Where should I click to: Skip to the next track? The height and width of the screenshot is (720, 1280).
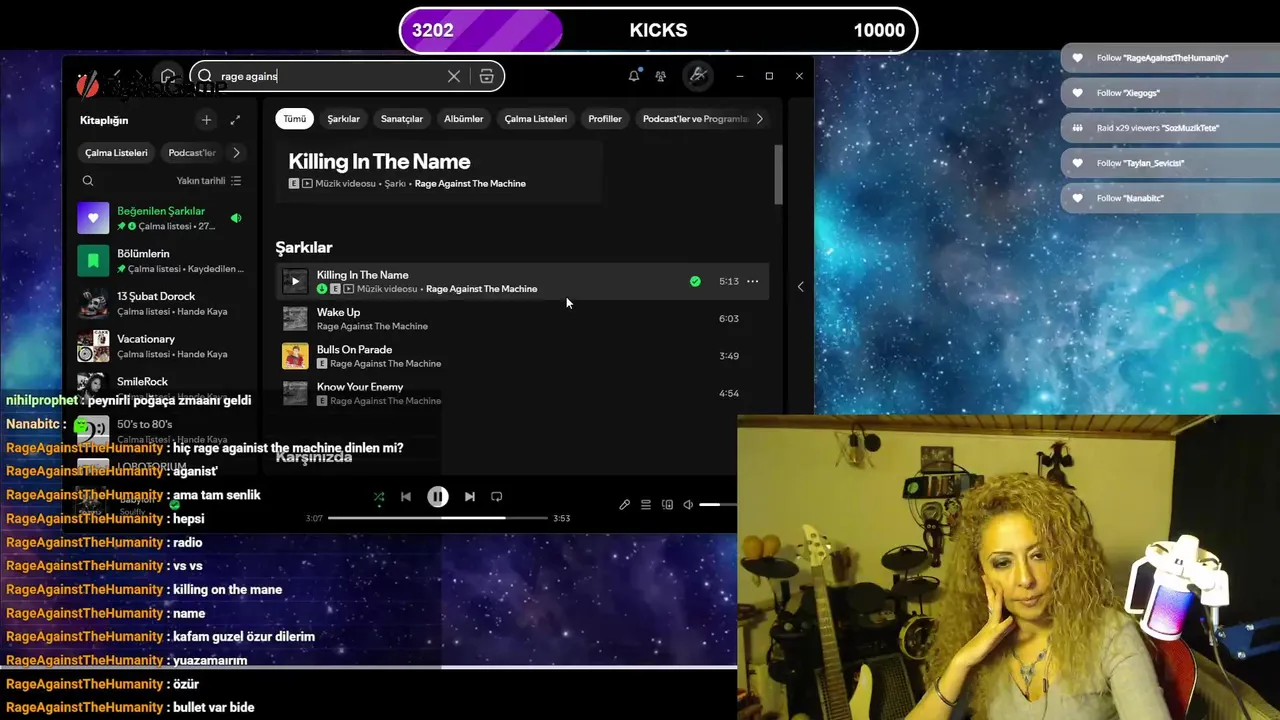pos(470,497)
